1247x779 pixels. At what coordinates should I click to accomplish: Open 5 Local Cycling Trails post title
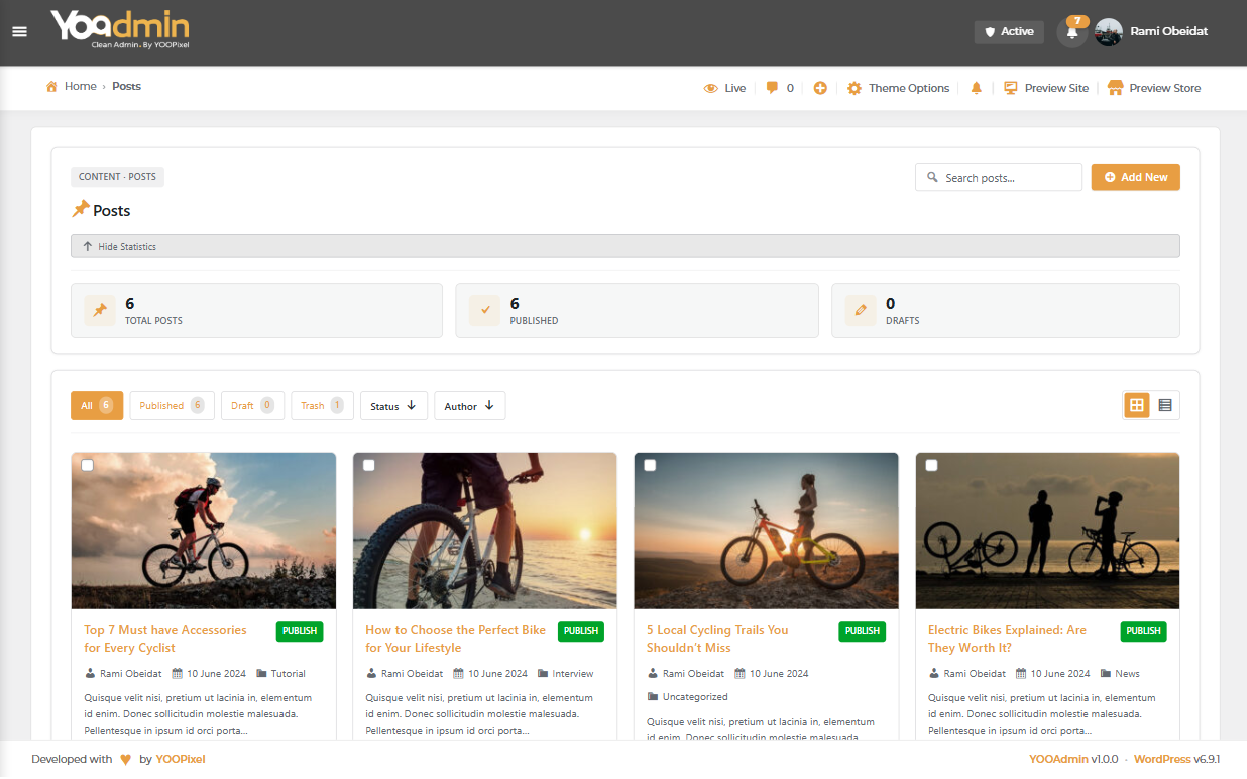coord(717,639)
